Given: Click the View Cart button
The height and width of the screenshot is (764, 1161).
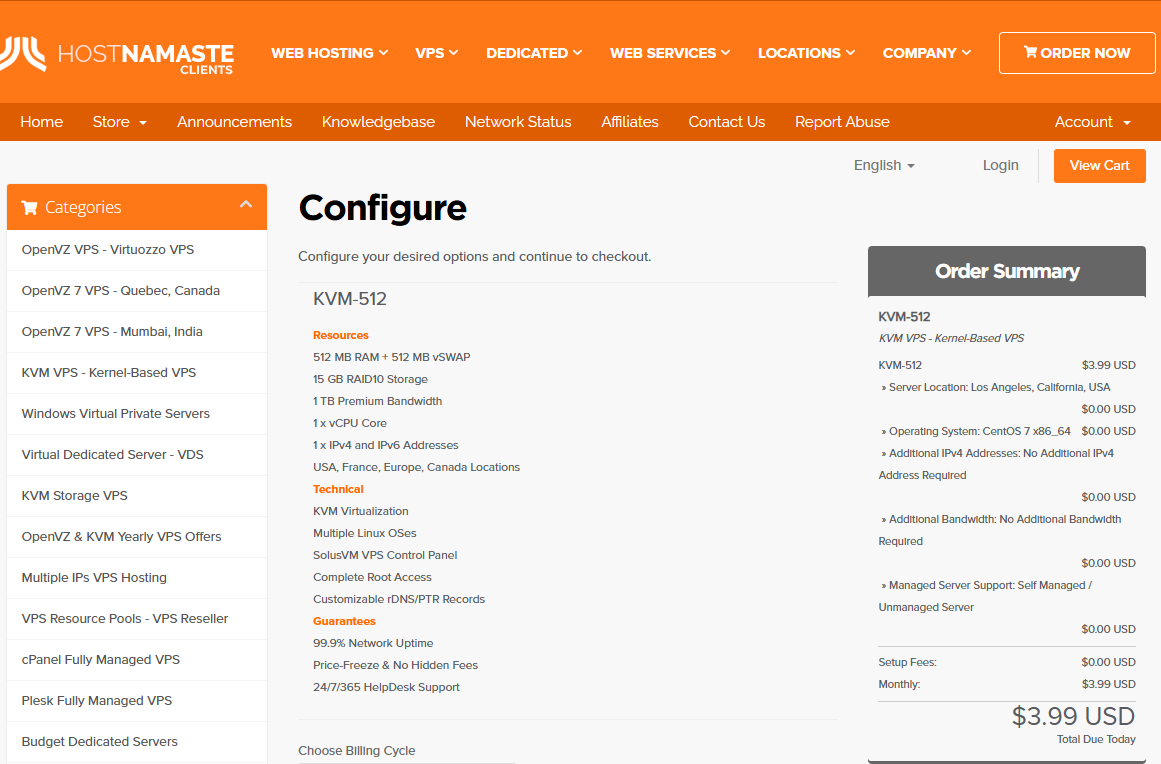Looking at the screenshot, I should pos(1100,166).
